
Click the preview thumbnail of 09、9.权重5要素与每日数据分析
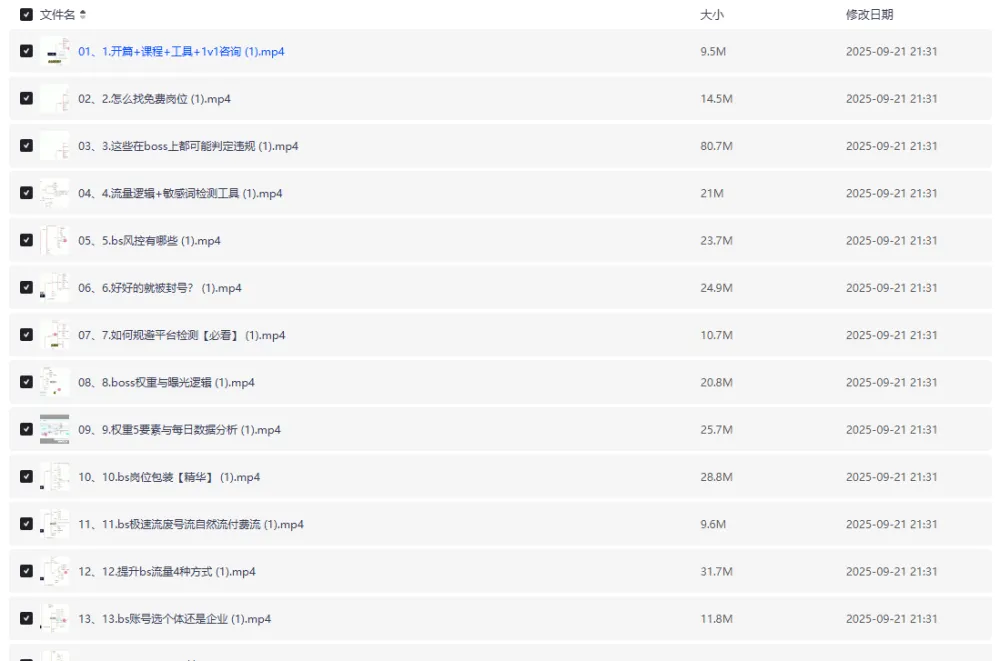click(x=55, y=430)
